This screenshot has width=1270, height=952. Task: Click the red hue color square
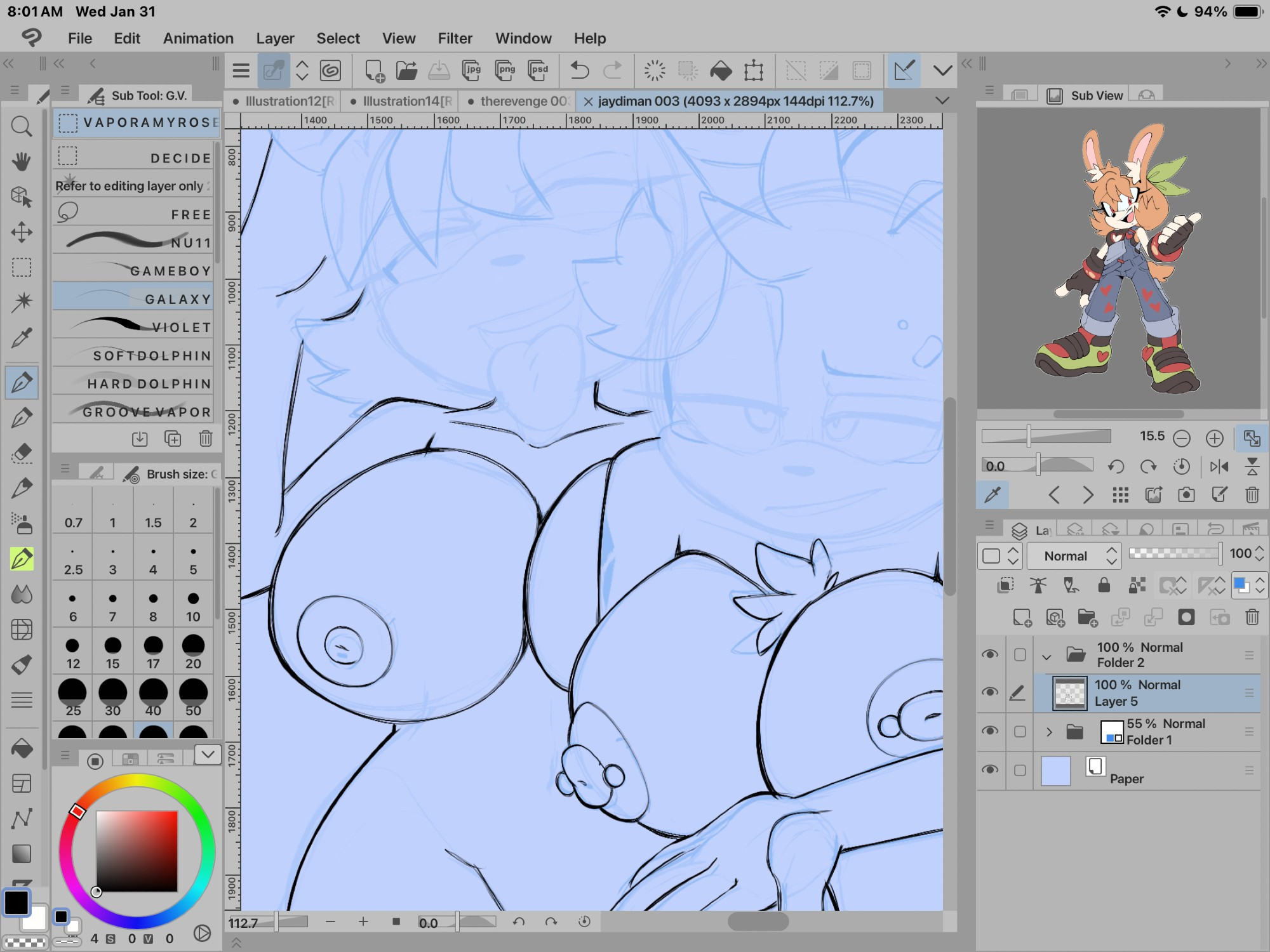coord(137,851)
